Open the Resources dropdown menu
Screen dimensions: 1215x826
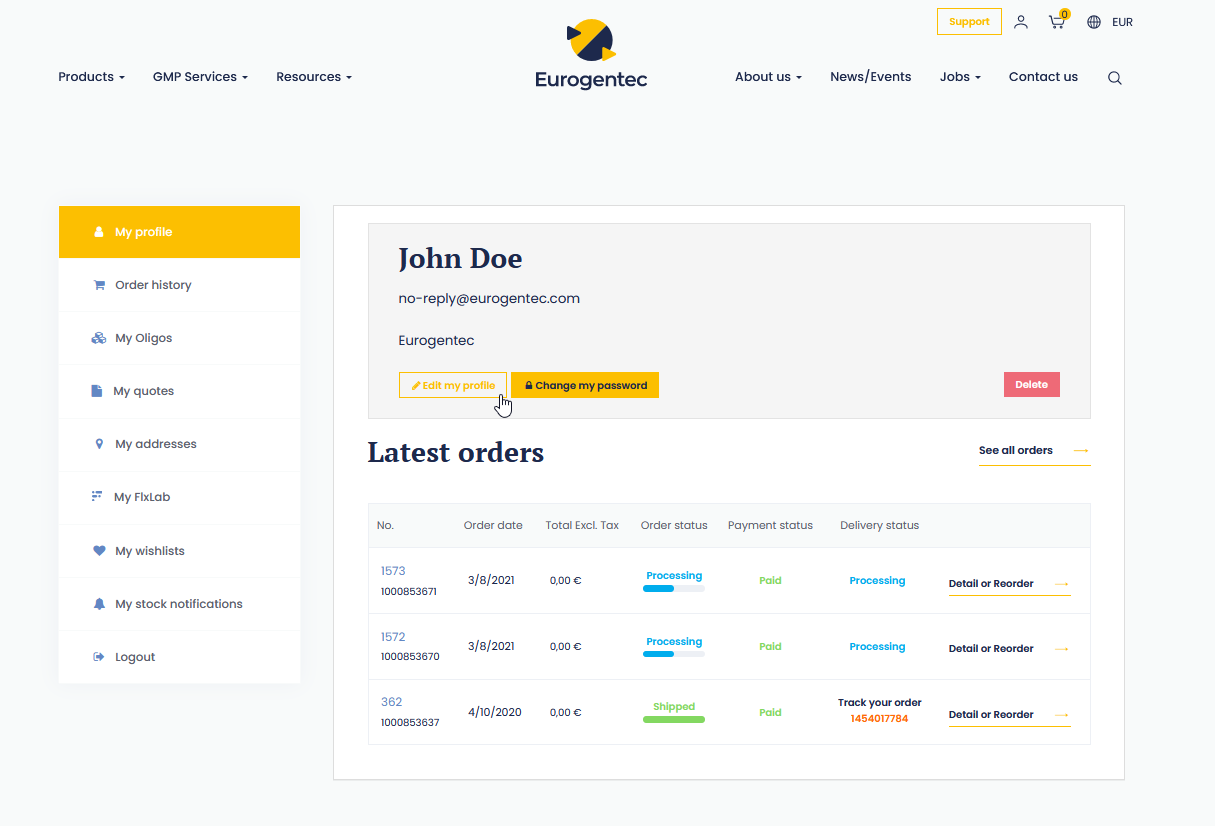pos(314,77)
